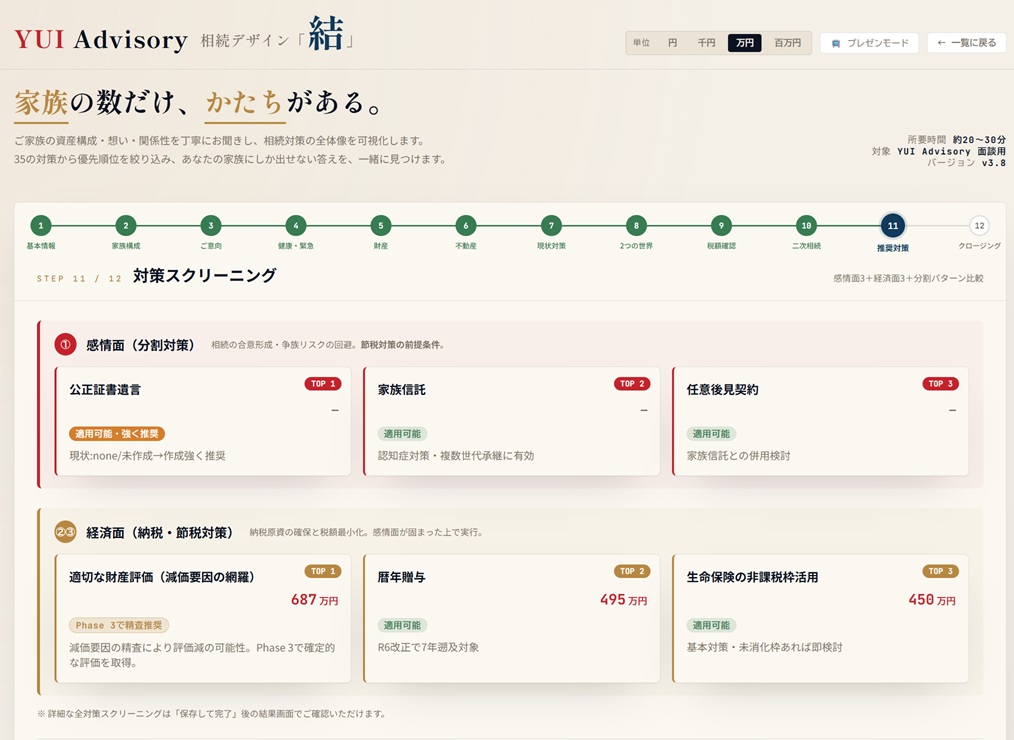Open step 7 現状対策 circle
The image size is (1014, 740).
551,226
